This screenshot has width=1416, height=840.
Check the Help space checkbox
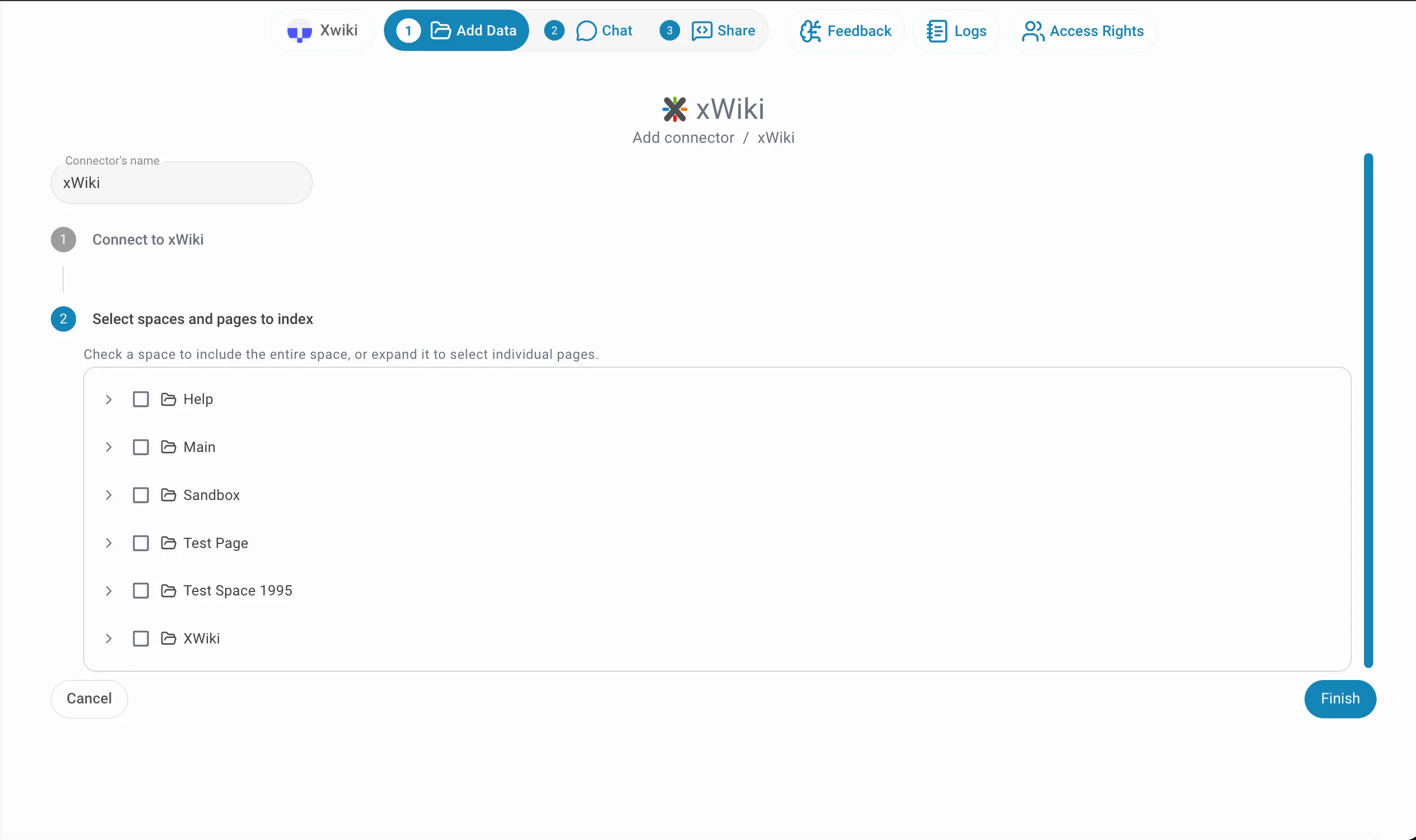pos(141,399)
